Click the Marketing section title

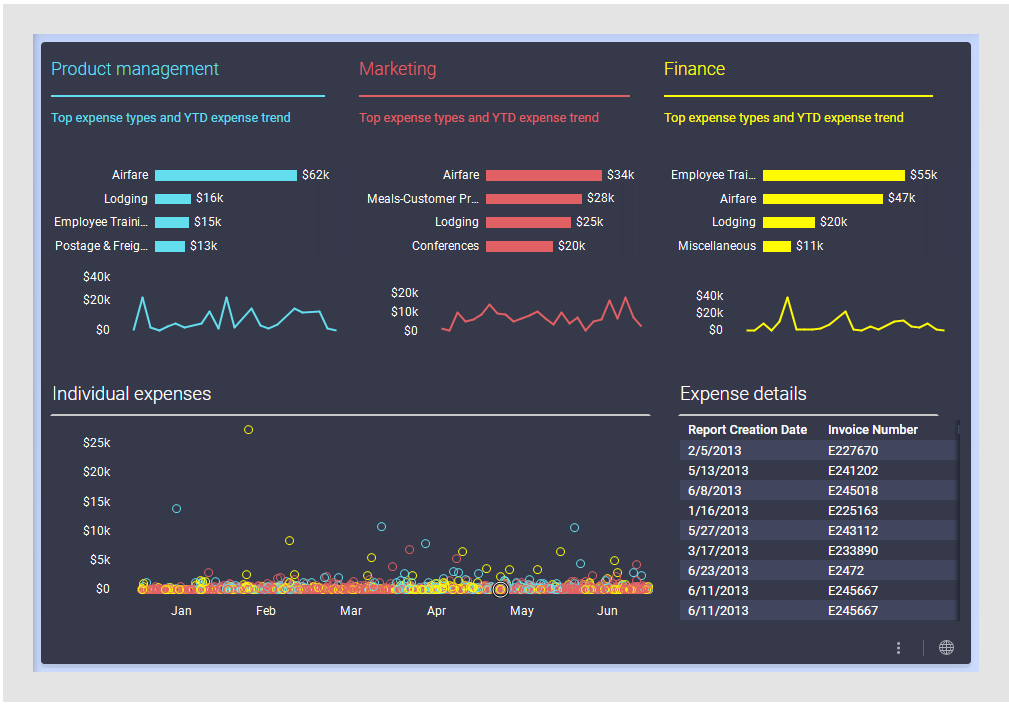397,69
